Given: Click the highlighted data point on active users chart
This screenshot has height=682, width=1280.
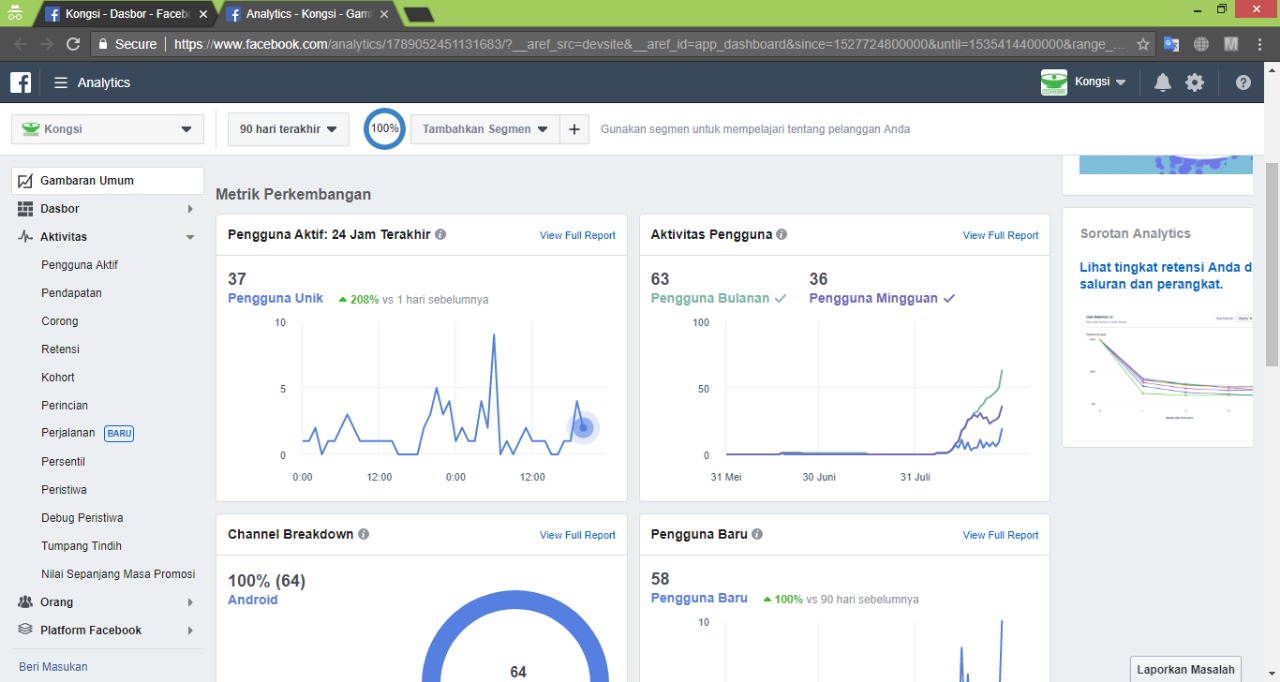Looking at the screenshot, I should coord(583,428).
